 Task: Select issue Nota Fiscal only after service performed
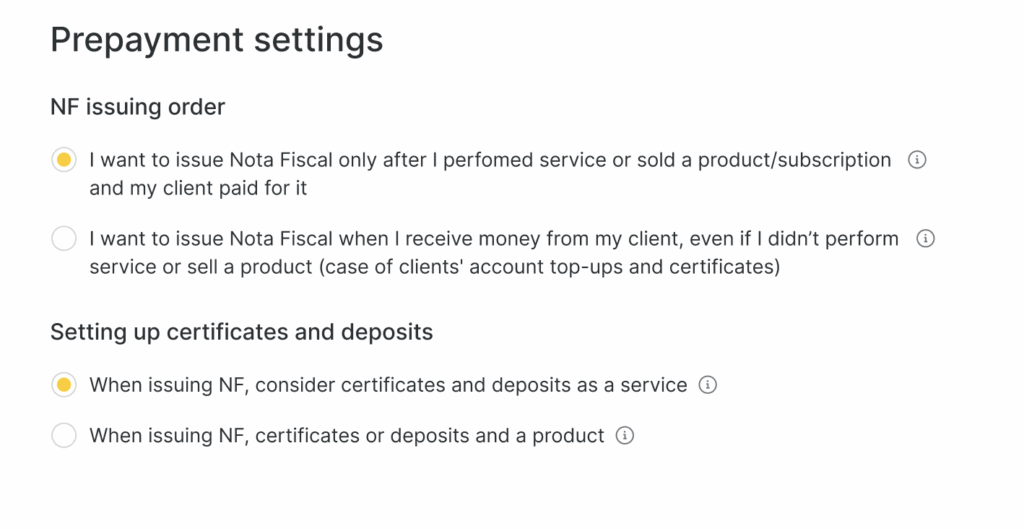click(x=64, y=160)
